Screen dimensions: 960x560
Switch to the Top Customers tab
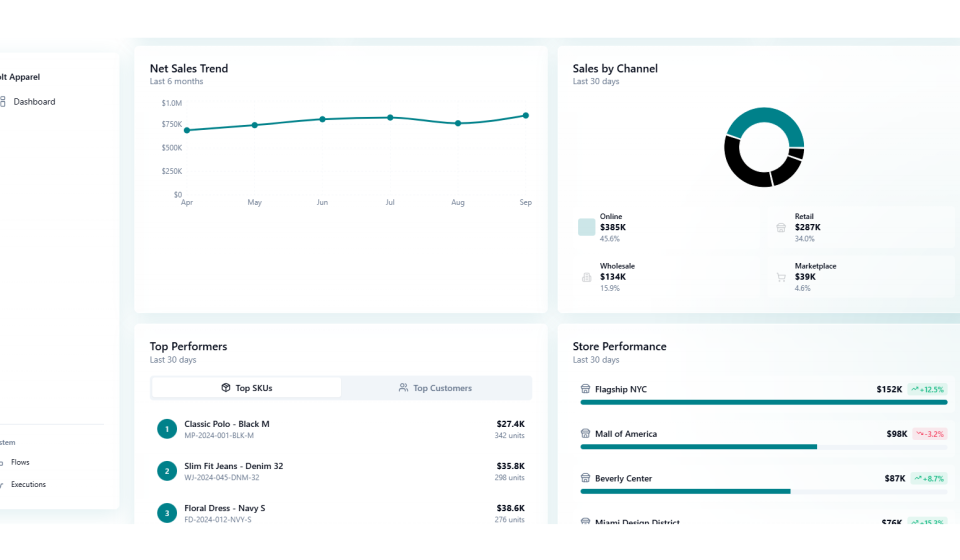tap(435, 388)
